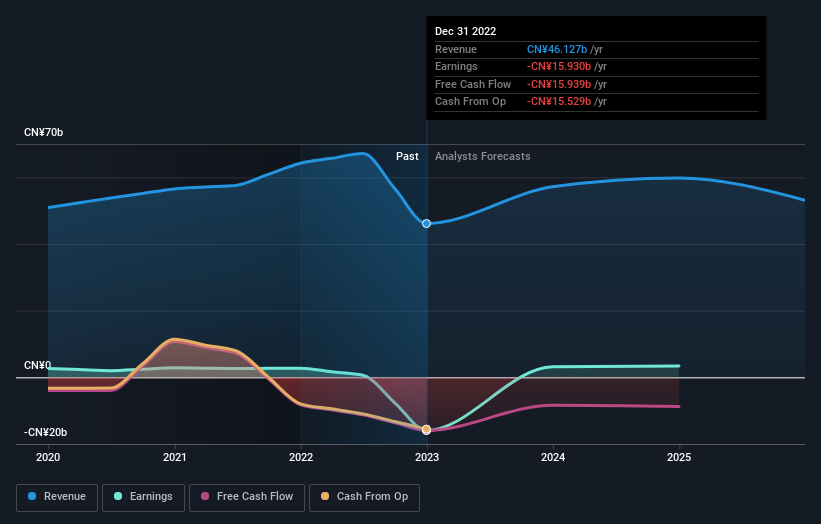Screen dimensions: 821x524
Task: Click the -CN¥15.930b earnings value in tooltip
Action: (x=559, y=66)
